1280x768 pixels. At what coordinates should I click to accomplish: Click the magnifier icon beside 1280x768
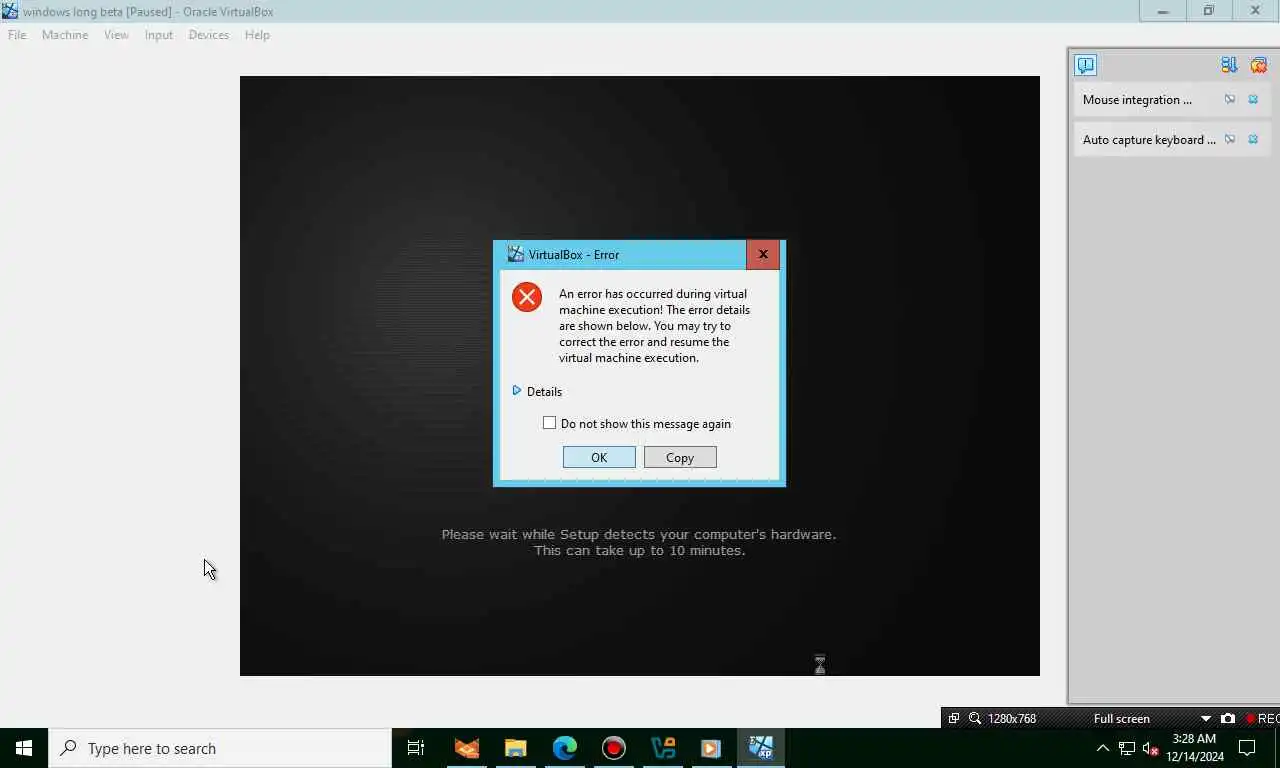pos(975,718)
